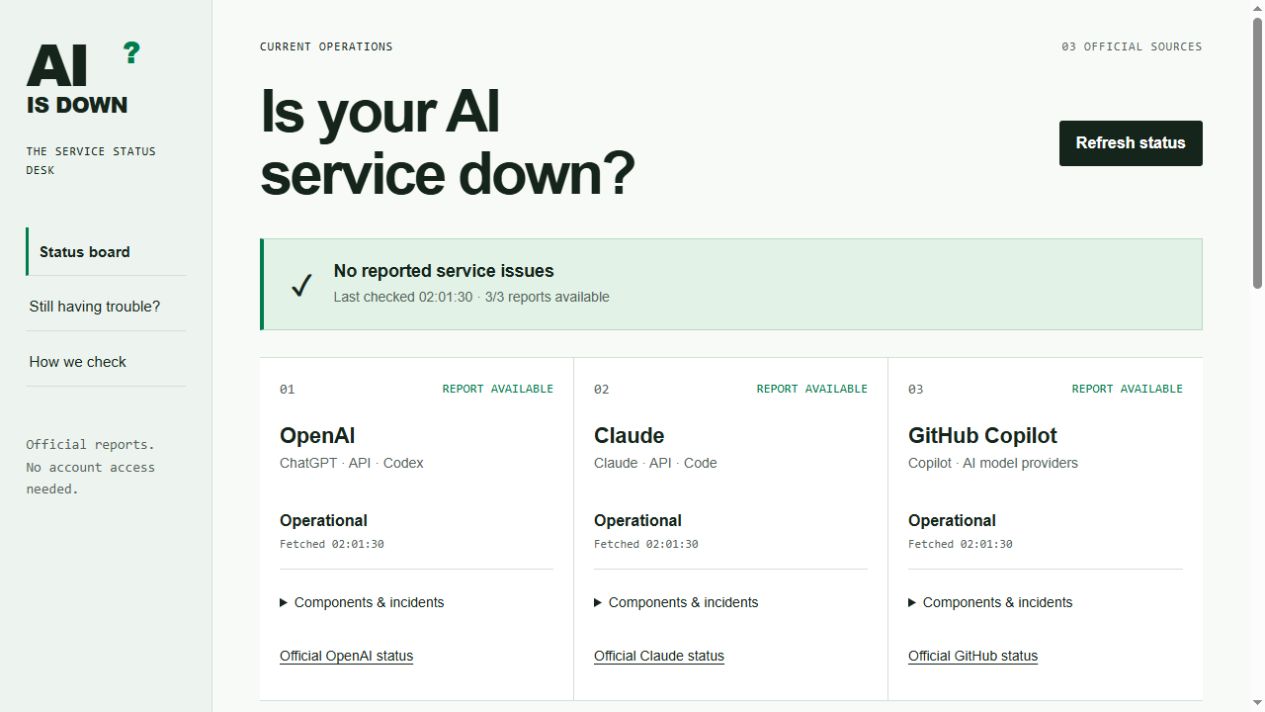Click the Refresh status button

[x=1131, y=143]
